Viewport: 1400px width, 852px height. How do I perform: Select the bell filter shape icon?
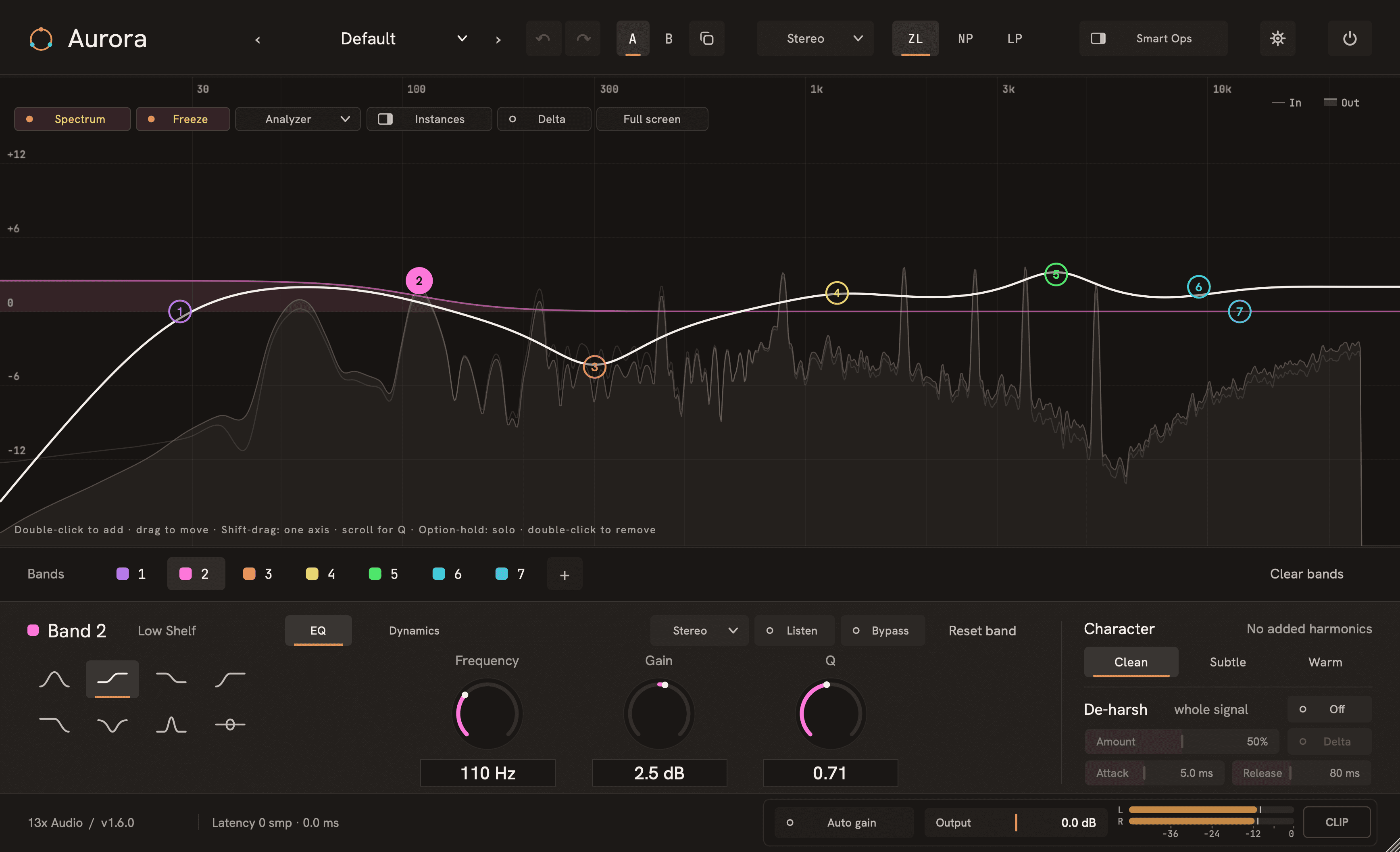point(54,679)
